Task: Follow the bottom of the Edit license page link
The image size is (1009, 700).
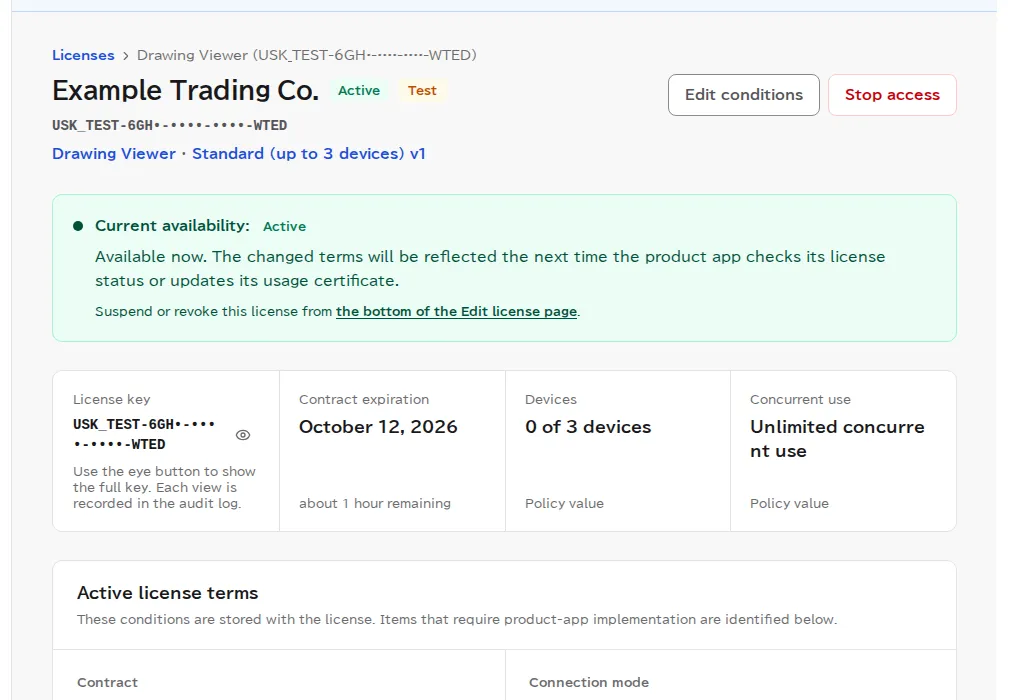Action: tap(456, 311)
